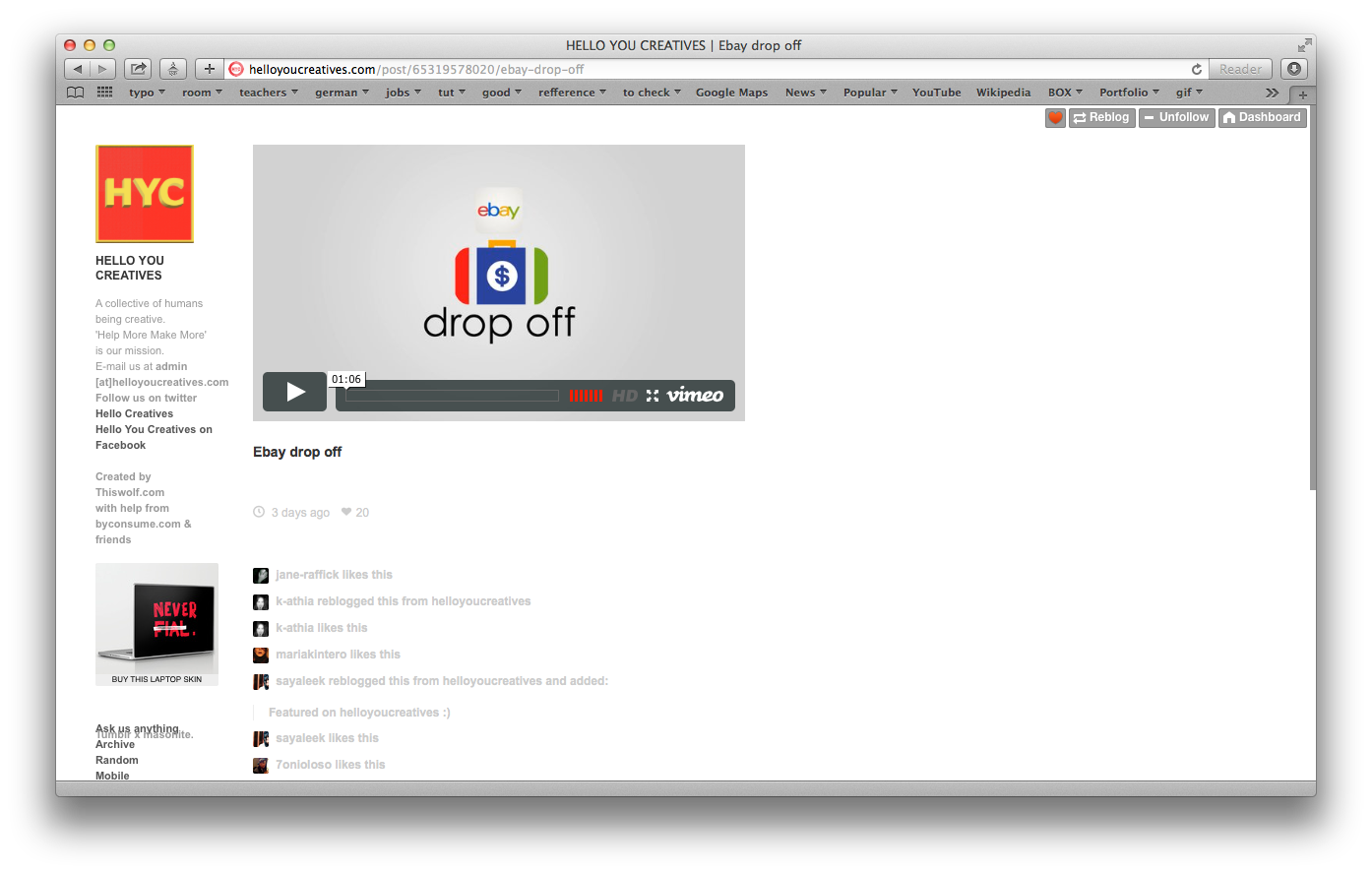The width and height of the screenshot is (1372, 874).
Task: Open the Thiswolf.com link
Action: click(x=130, y=492)
